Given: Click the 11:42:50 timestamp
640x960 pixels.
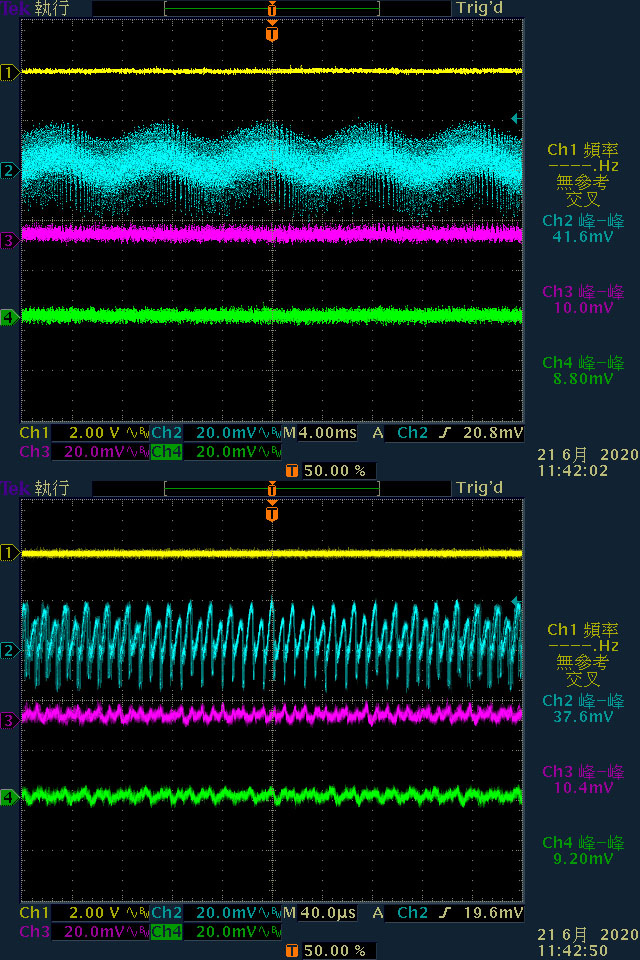Looking at the screenshot, I should [573, 951].
